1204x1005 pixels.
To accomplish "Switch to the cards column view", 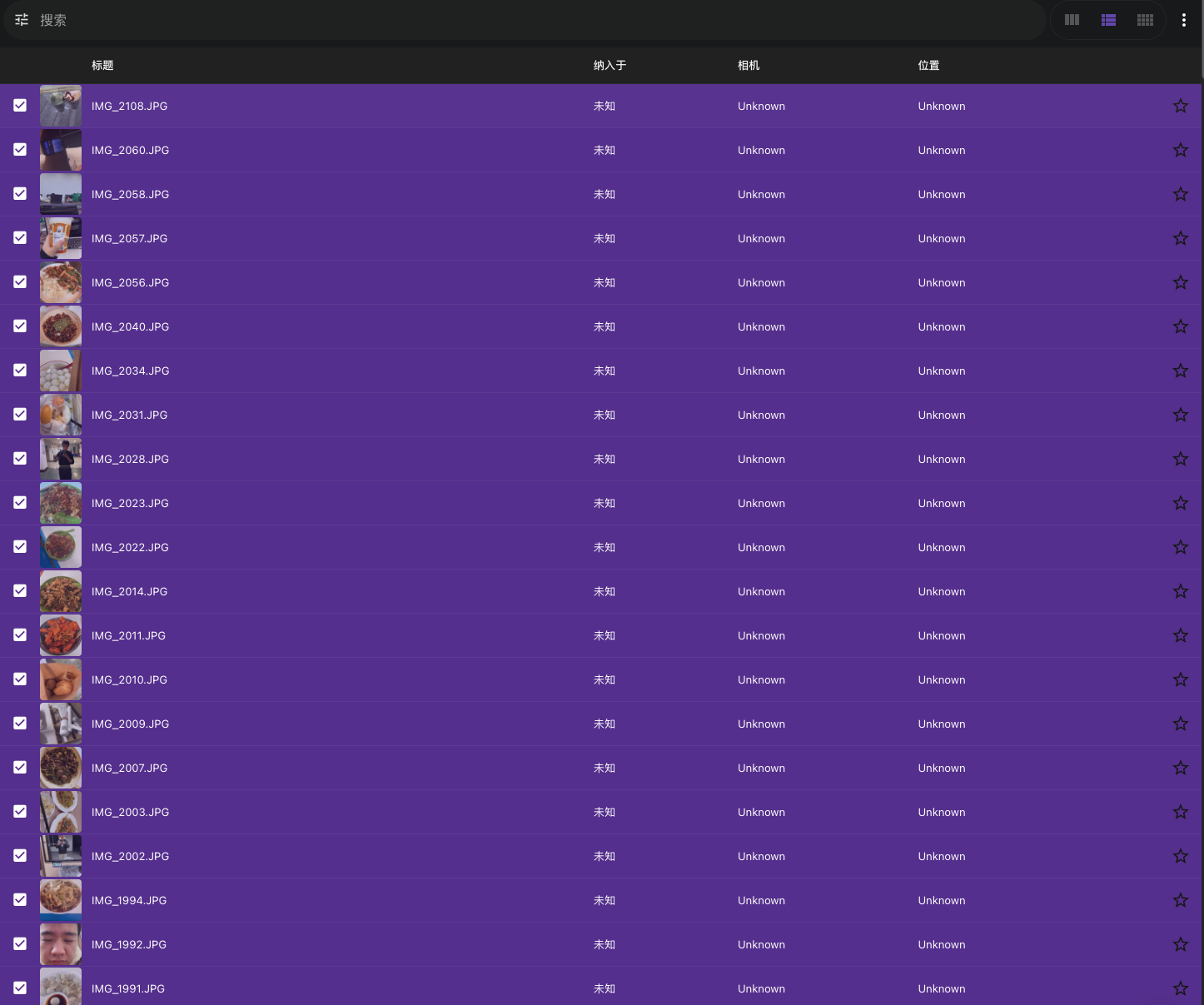I will (x=1072, y=20).
